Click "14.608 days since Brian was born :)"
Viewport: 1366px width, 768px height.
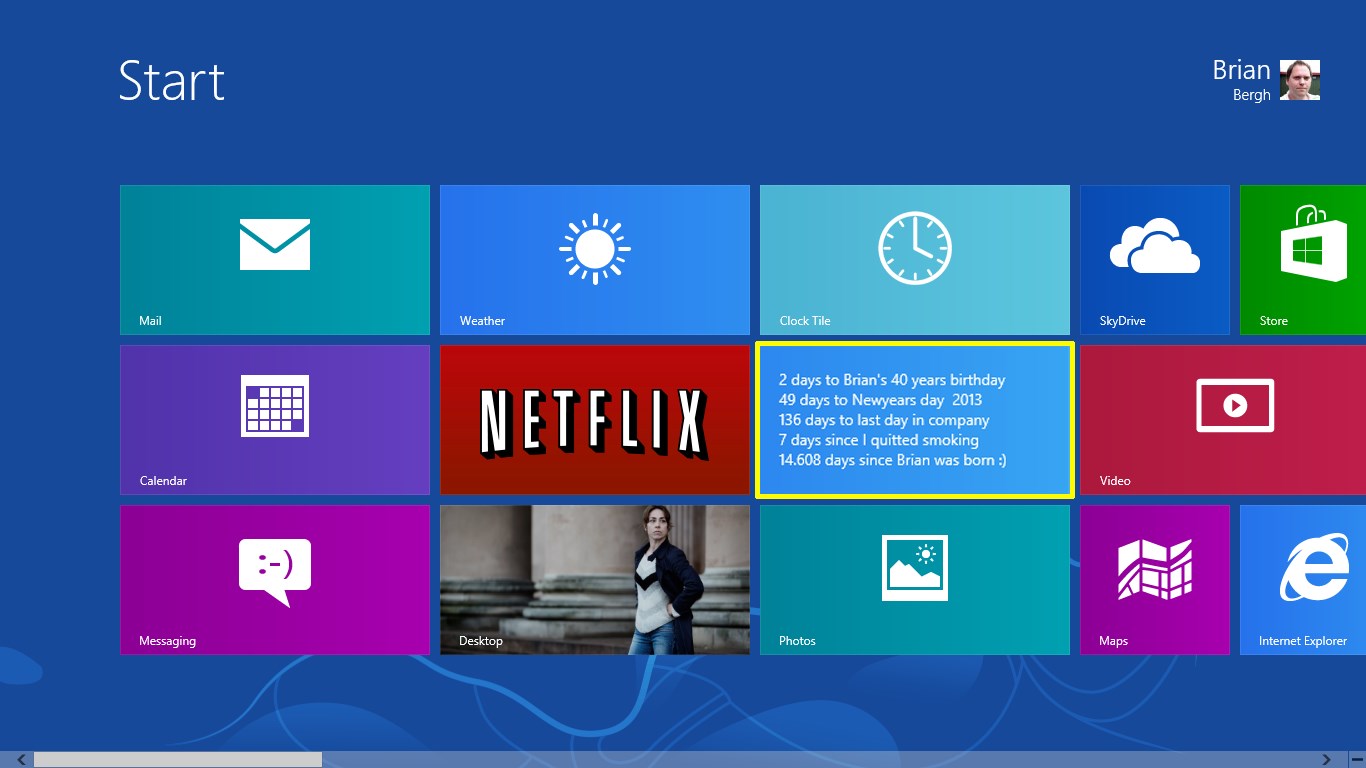(893, 460)
